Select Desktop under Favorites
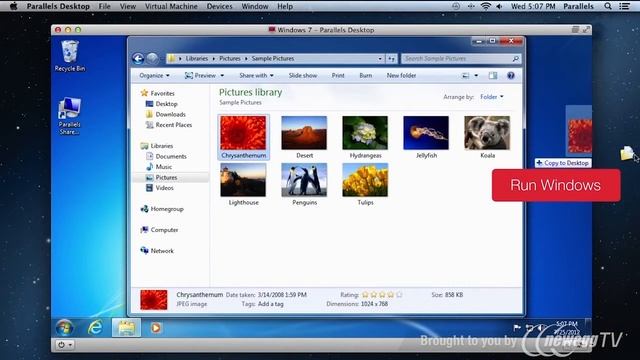 tap(166, 104)
